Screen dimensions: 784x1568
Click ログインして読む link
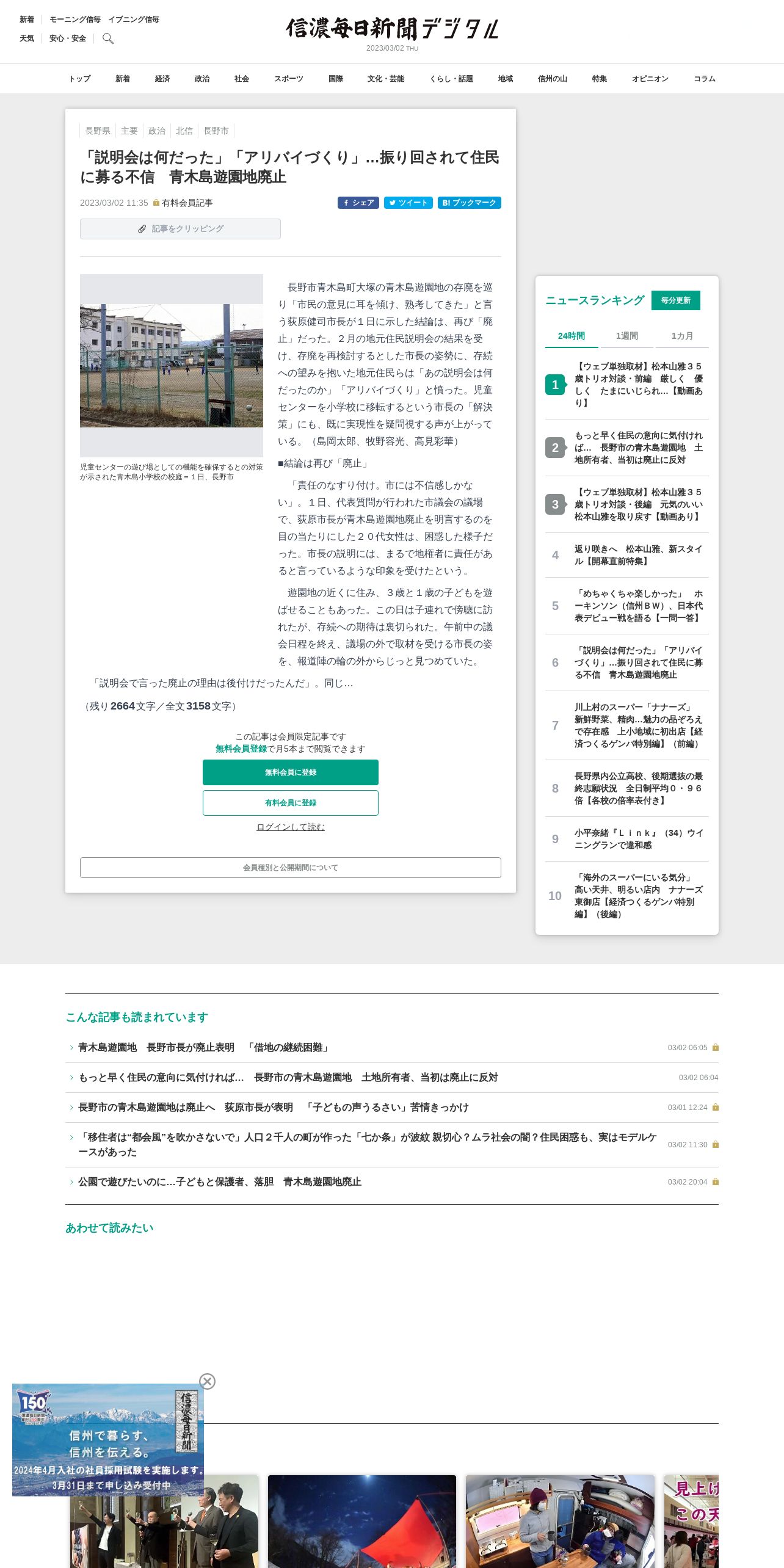pyautogui.click(x=291, y=827)
